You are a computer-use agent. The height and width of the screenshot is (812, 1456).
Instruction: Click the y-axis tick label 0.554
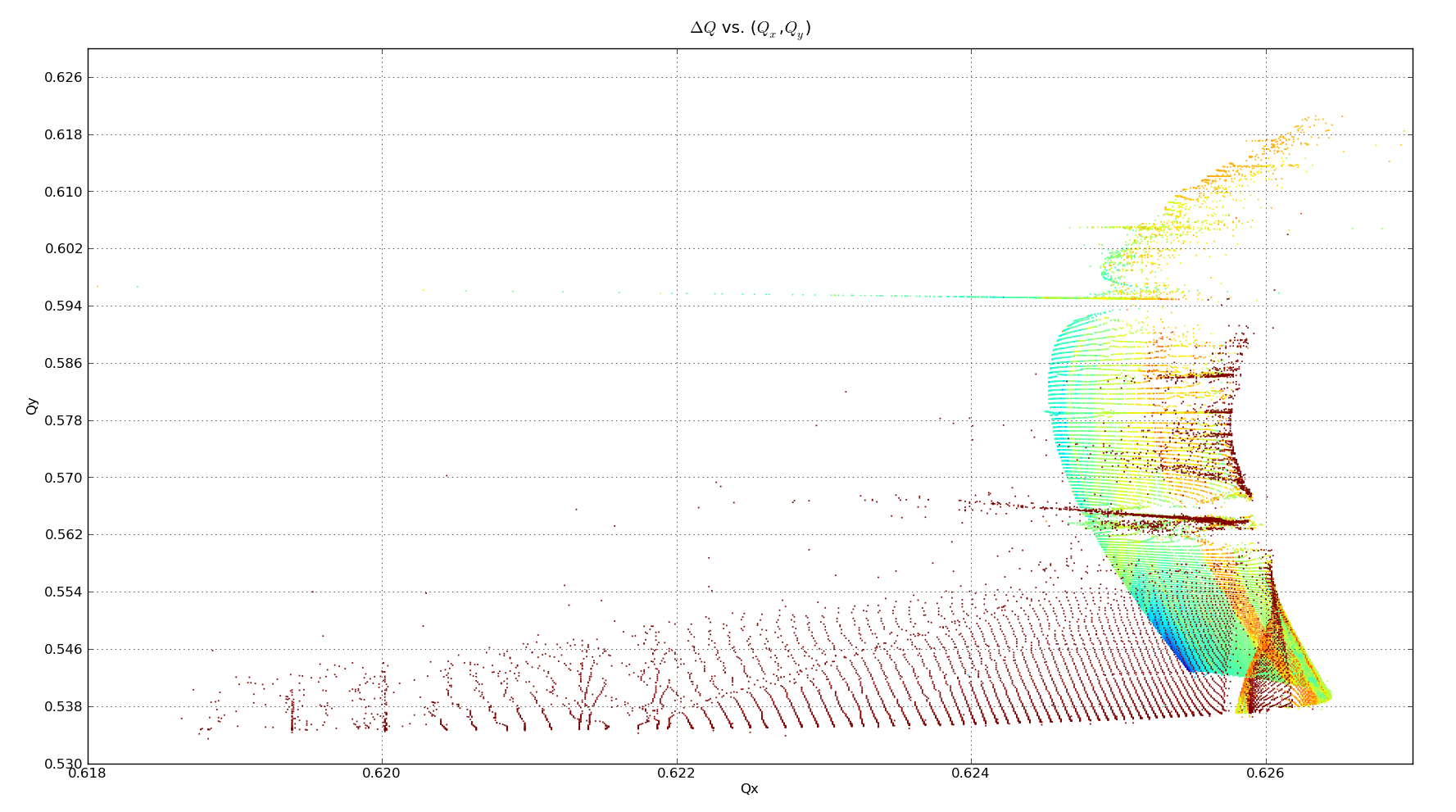[63, 592]
